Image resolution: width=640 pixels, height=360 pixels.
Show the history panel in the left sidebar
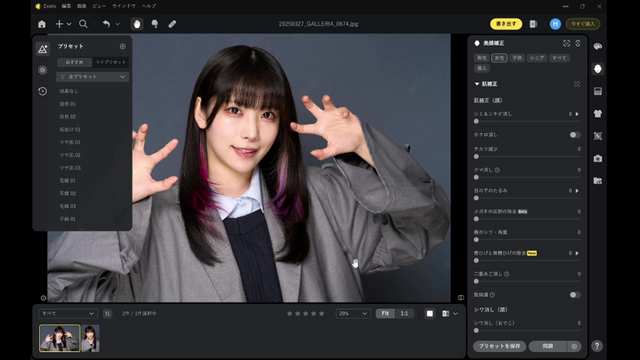point(42,91)
